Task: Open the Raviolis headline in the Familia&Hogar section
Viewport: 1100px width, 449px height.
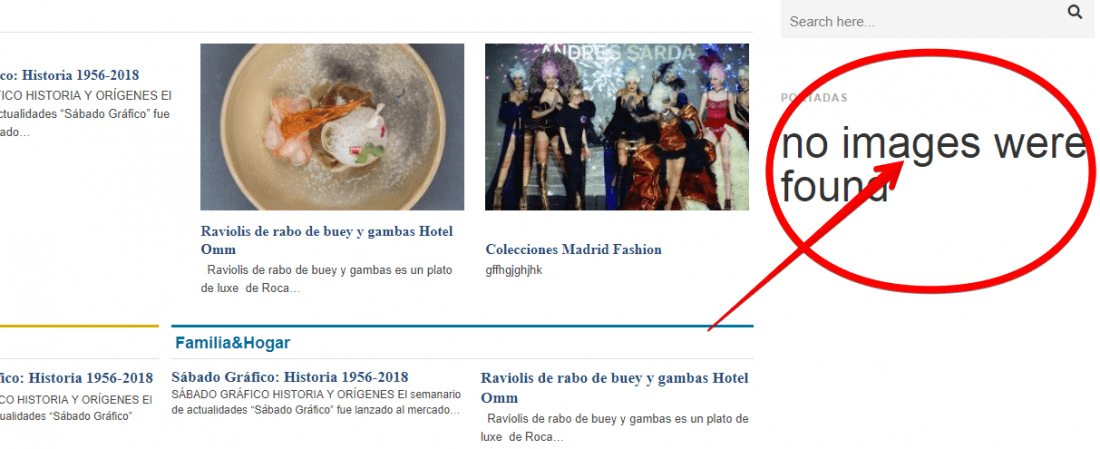Action: pyautogui.click(x=615, y=388)
